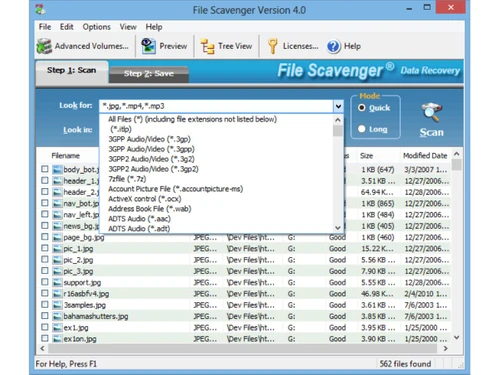This screenshot has height=375, width=500.
Task: Choose Address Book File (*.wab) option
Action: tap(150, 209)
